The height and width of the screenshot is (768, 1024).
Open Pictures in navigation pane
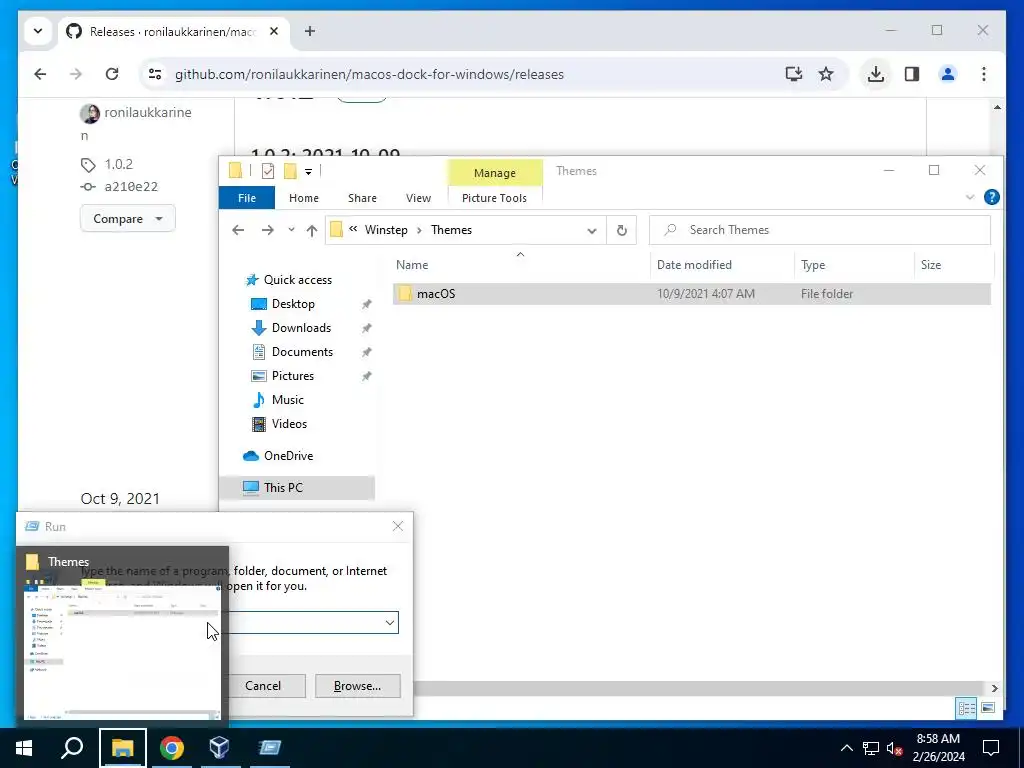[x=293, y=376]
